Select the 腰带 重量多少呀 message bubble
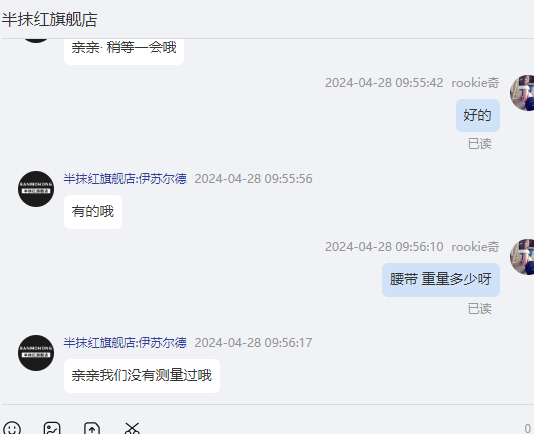The width and height of the screenshot is (534, 434). click(x=441, y=280)
